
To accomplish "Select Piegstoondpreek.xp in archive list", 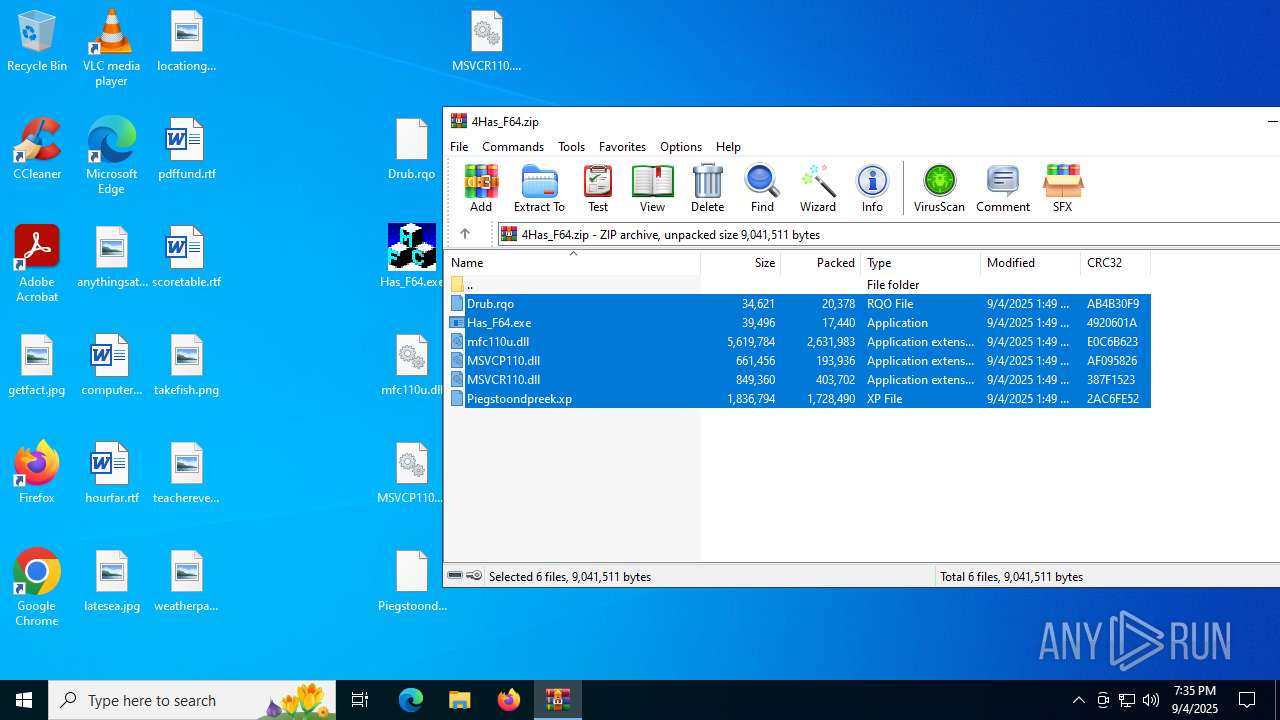I will [798, 398].
